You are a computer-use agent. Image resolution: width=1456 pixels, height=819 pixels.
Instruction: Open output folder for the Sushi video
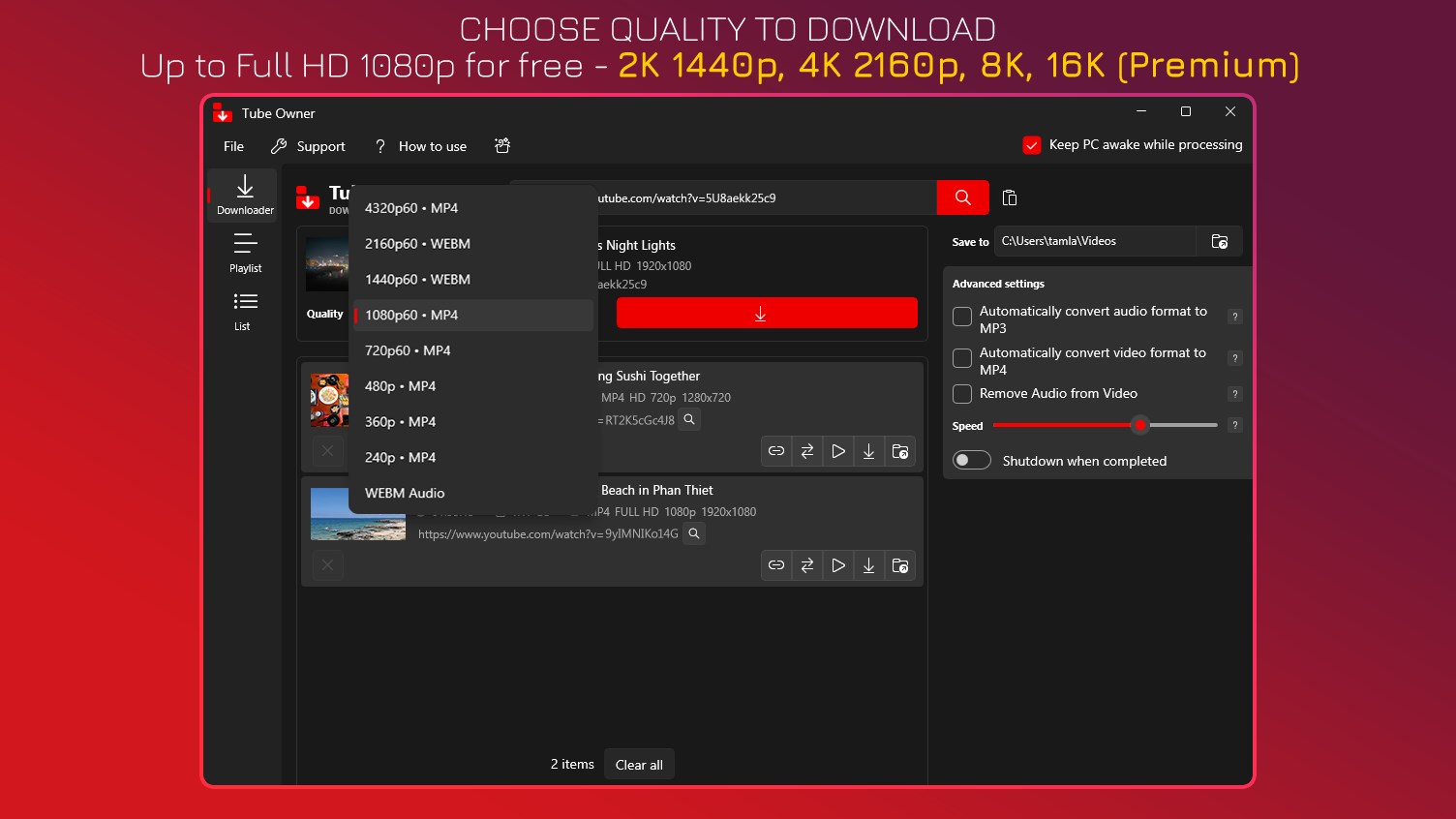tap(899, 451)
